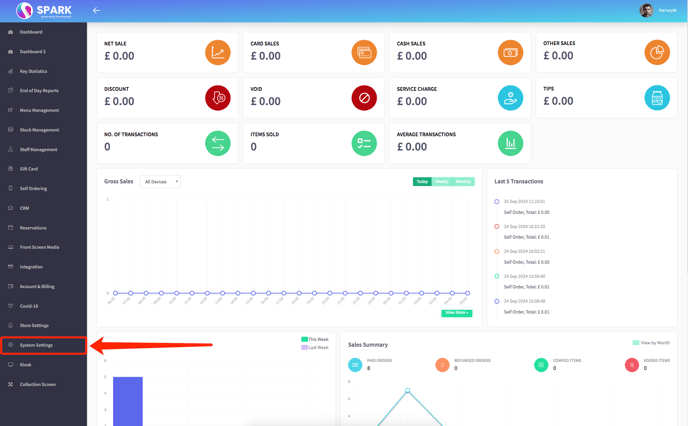Click the Items Sold checklist icon

pos(364,143)
